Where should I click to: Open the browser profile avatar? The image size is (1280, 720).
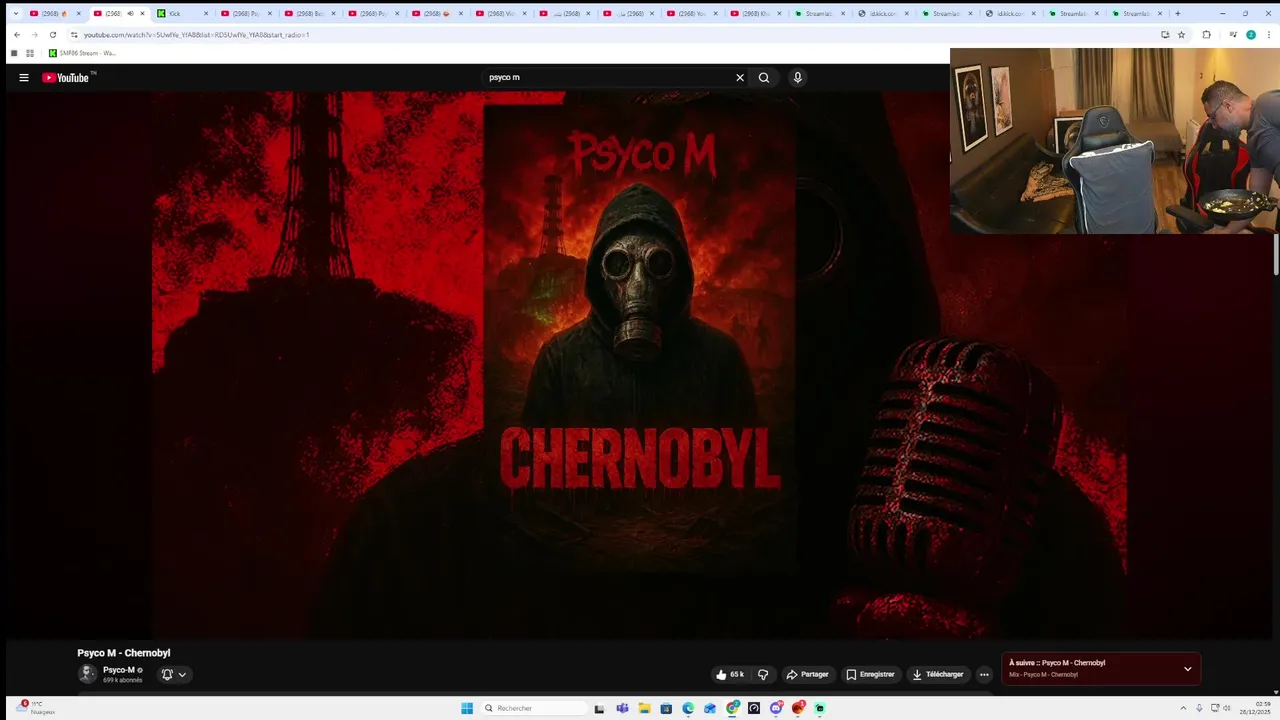pyautogui.click(x=1251, y=34)
